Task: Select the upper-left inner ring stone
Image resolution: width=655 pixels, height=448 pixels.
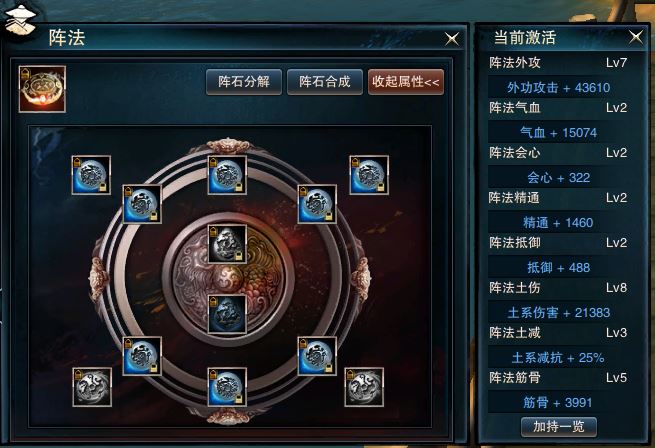Action: (x=142, y=204)
